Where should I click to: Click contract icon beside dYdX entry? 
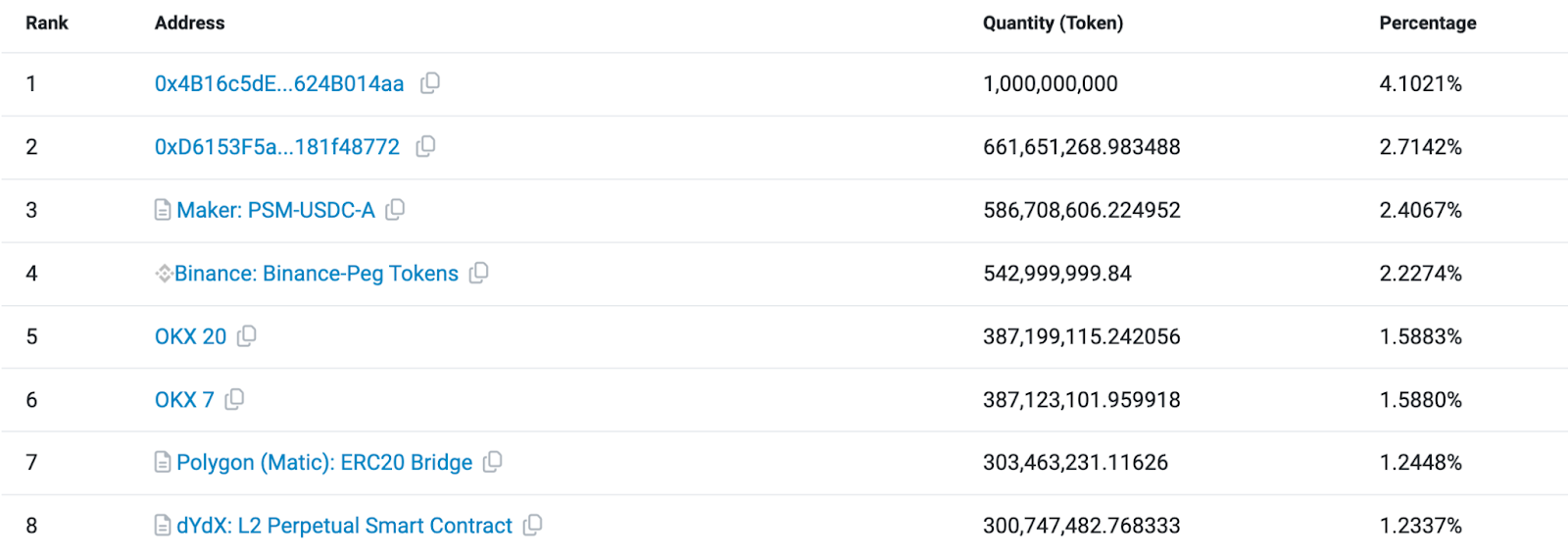point(163,526)
